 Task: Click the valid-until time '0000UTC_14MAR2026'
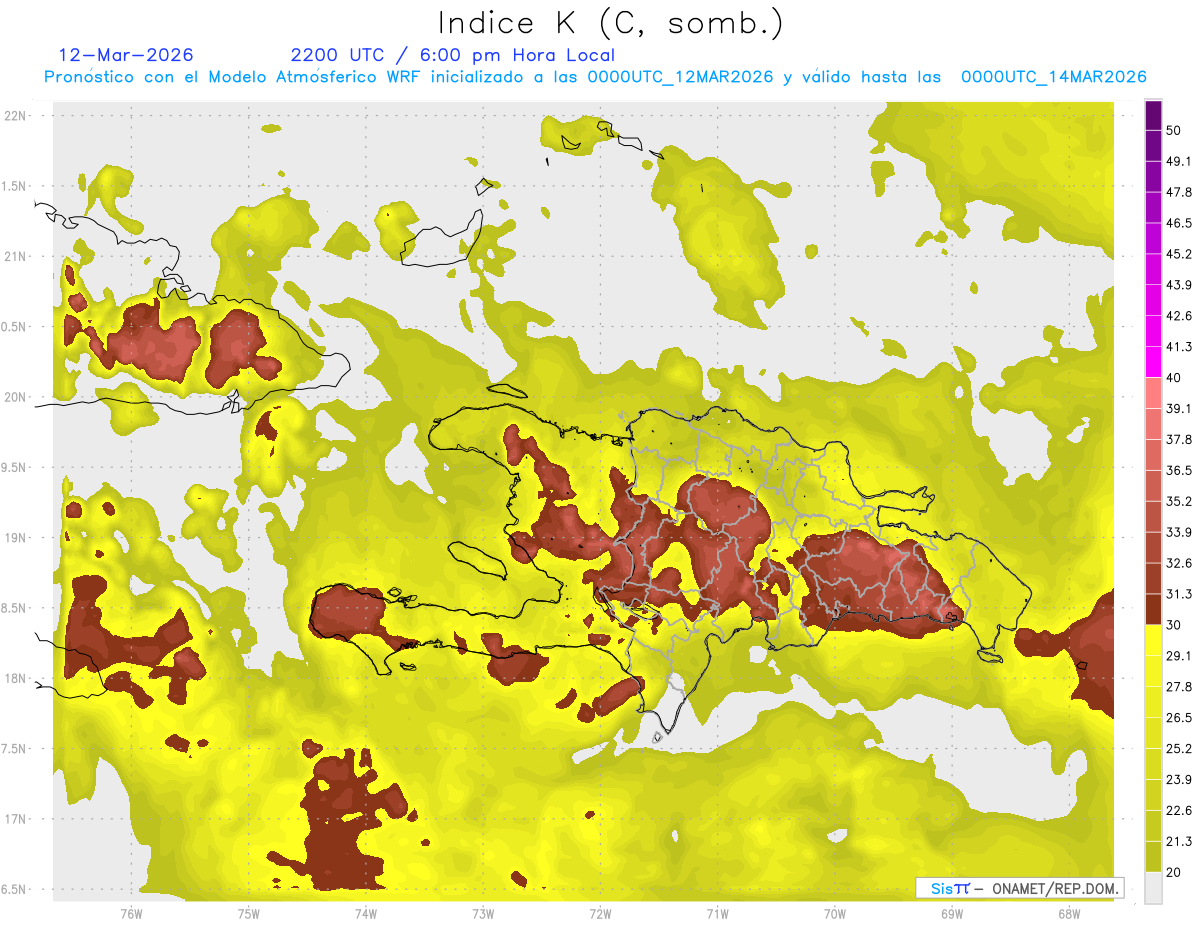click(x=1053, y=77)
